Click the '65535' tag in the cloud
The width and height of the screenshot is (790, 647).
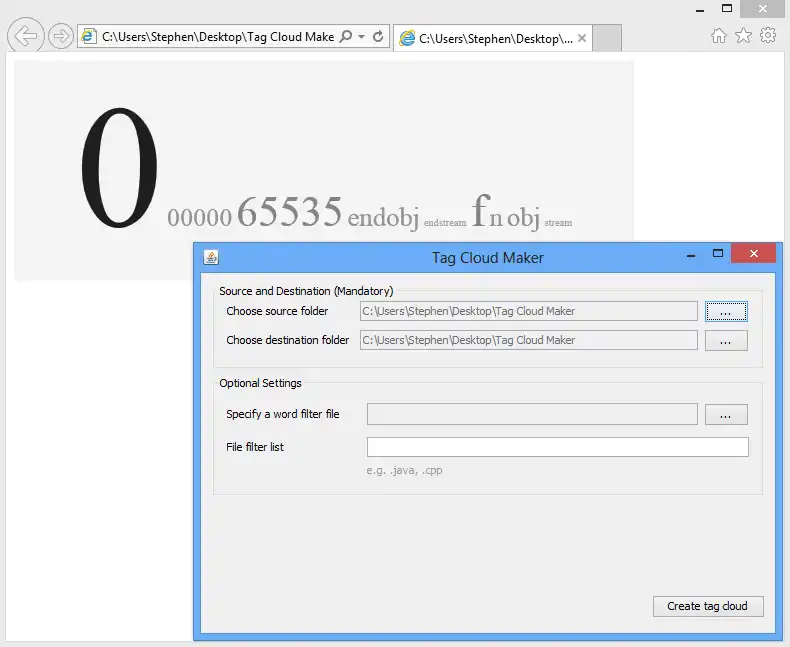290,212
